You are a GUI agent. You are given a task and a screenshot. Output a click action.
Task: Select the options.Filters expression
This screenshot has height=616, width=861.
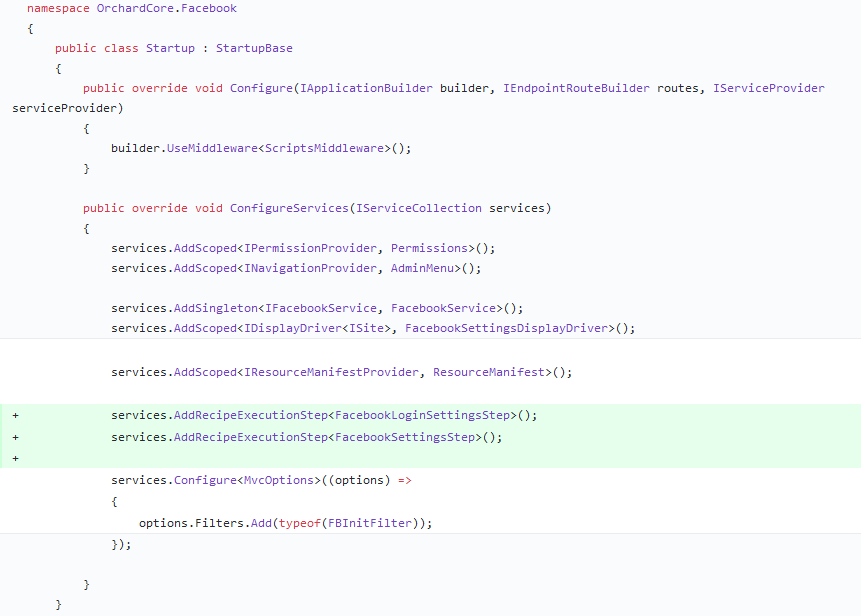point(191,523)
